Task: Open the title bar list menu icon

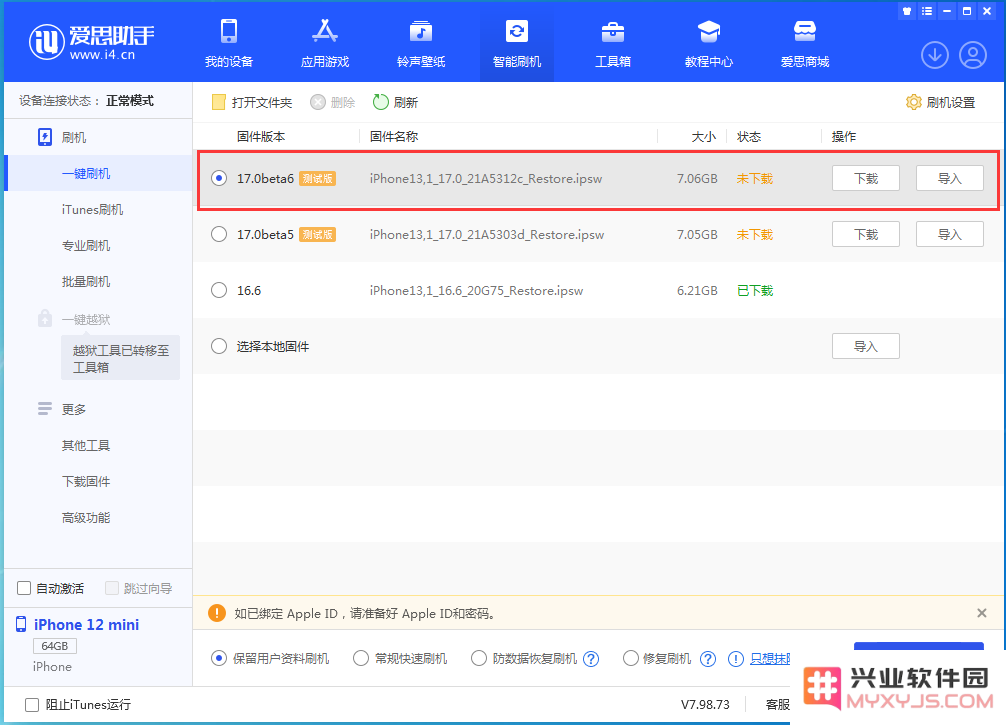Action: click(926, 11)
